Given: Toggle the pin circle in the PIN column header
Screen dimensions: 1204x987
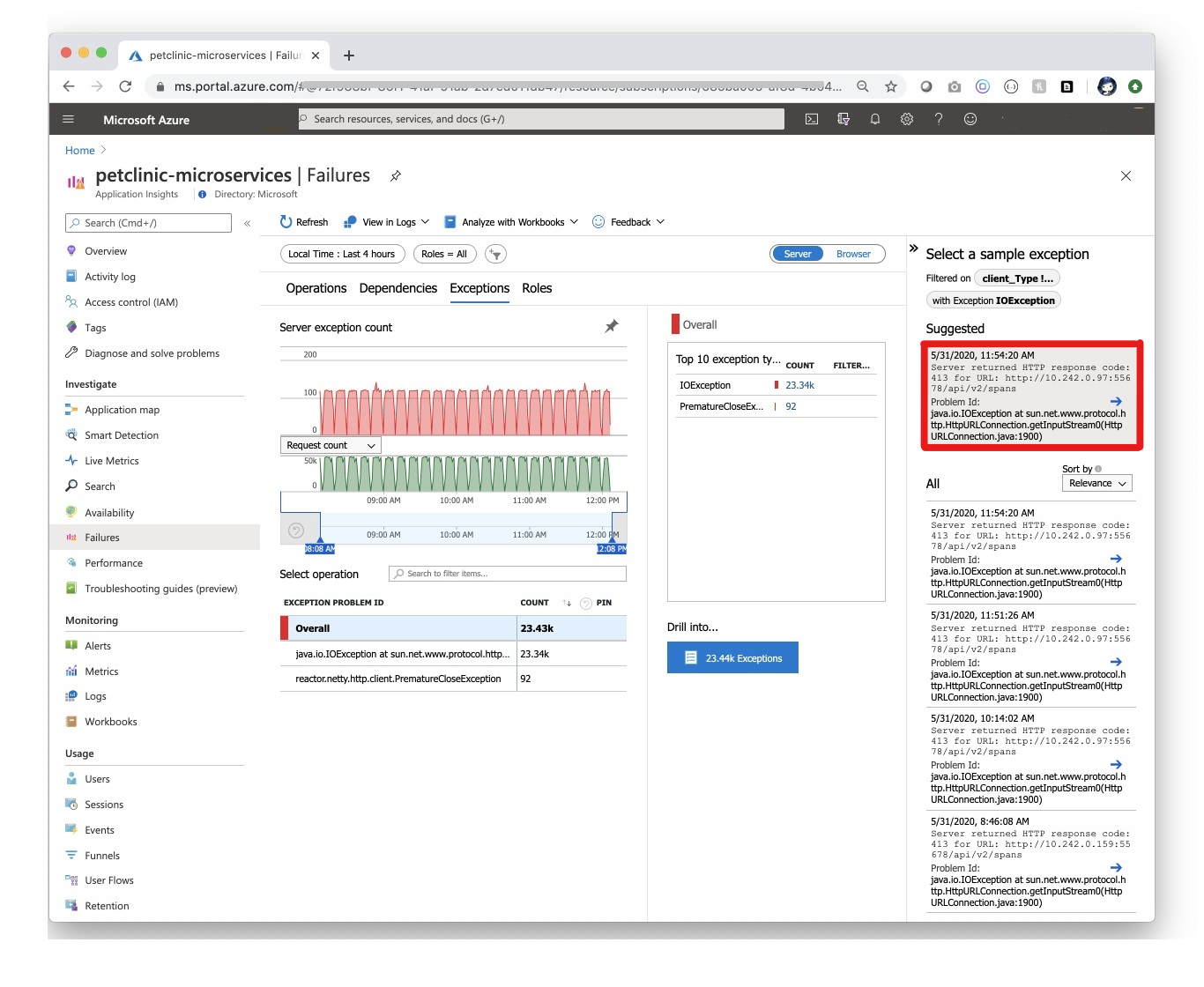Looking at the screenshot, I should (586, 604).
